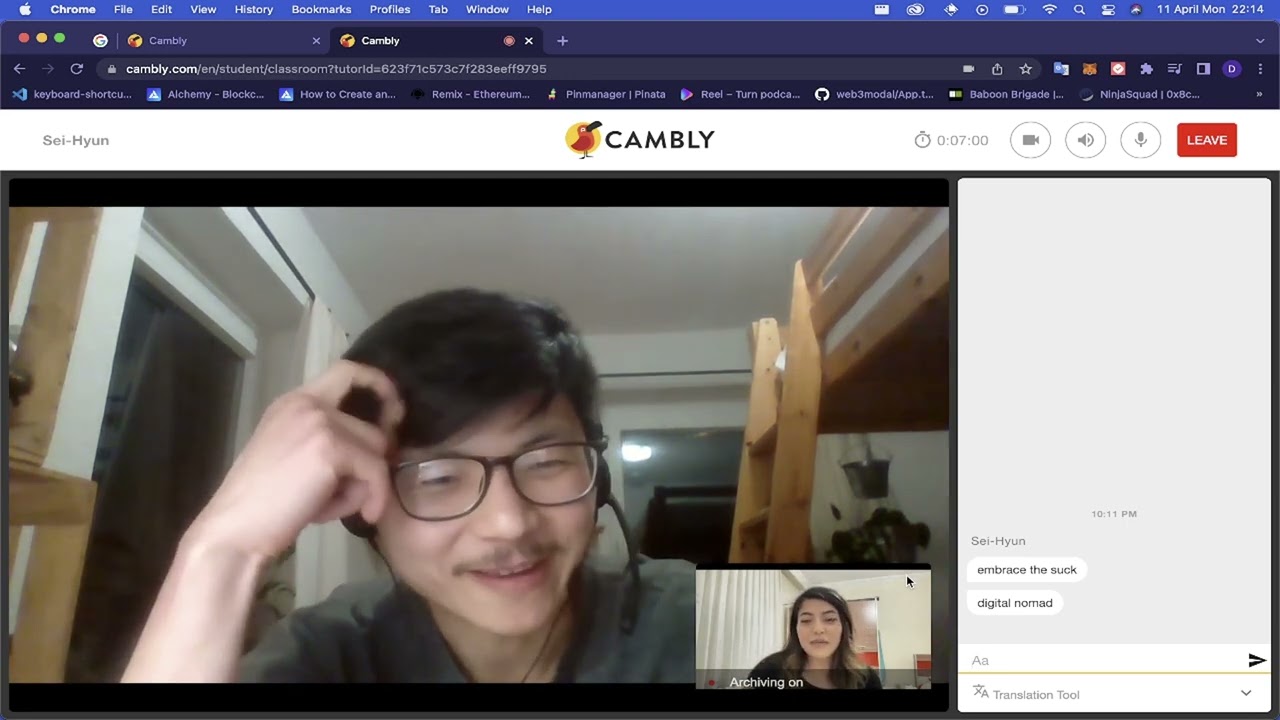Viewport: 1280px width, 720px height.
Task: Close the first Cambly tab
Action: tap(316, 41)
